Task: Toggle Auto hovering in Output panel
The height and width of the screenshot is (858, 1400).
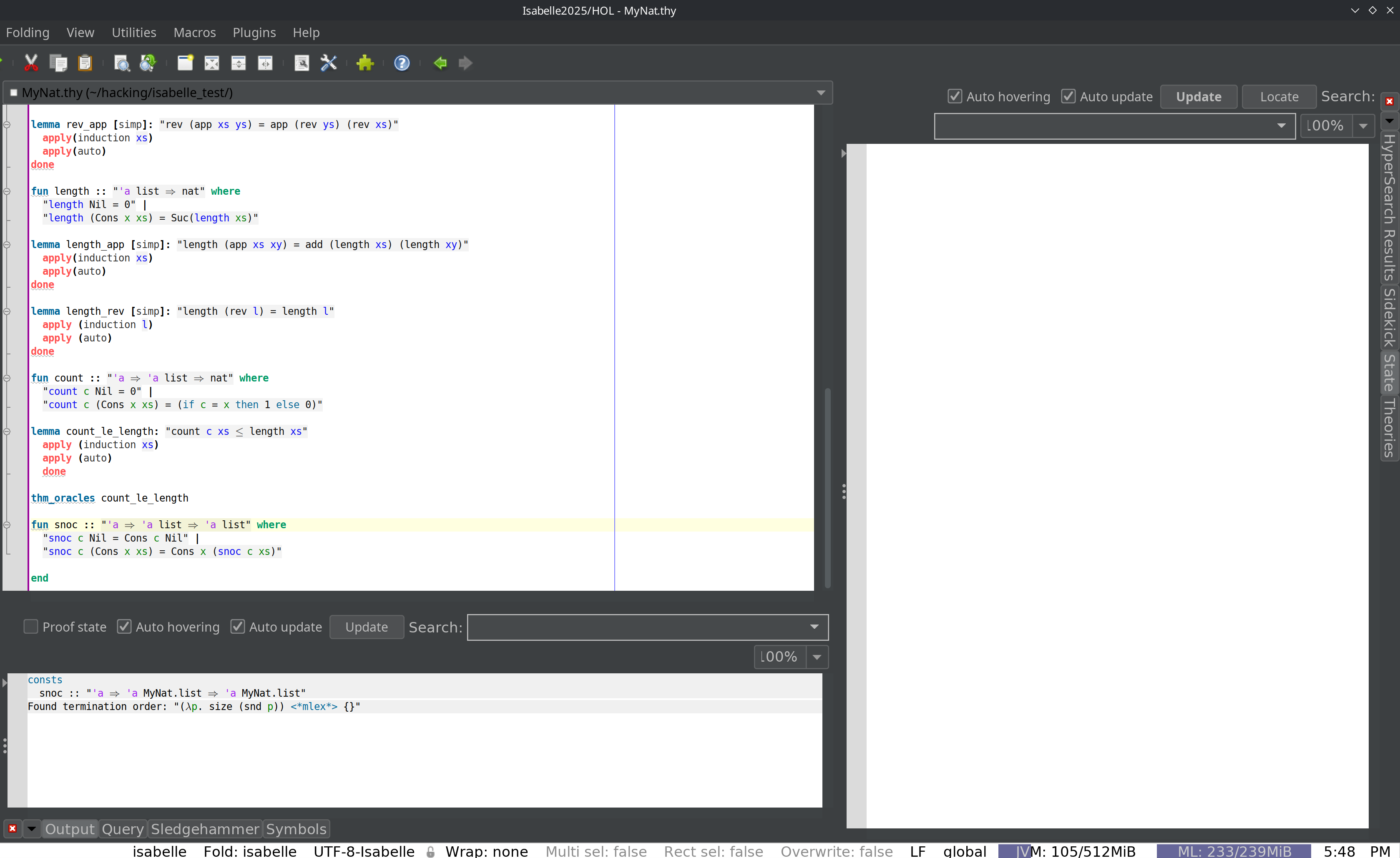Action: (124, 626)
